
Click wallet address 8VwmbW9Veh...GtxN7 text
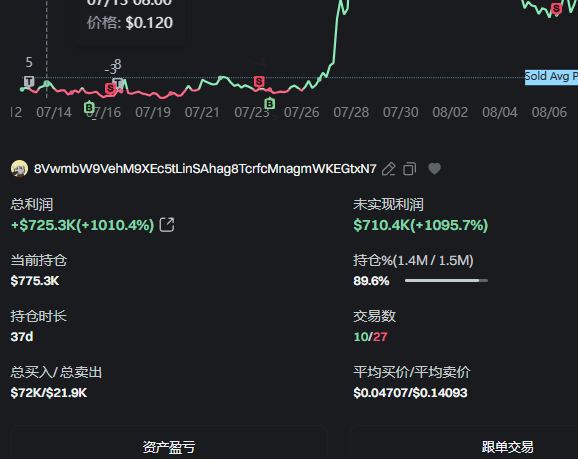pos(205,169)
